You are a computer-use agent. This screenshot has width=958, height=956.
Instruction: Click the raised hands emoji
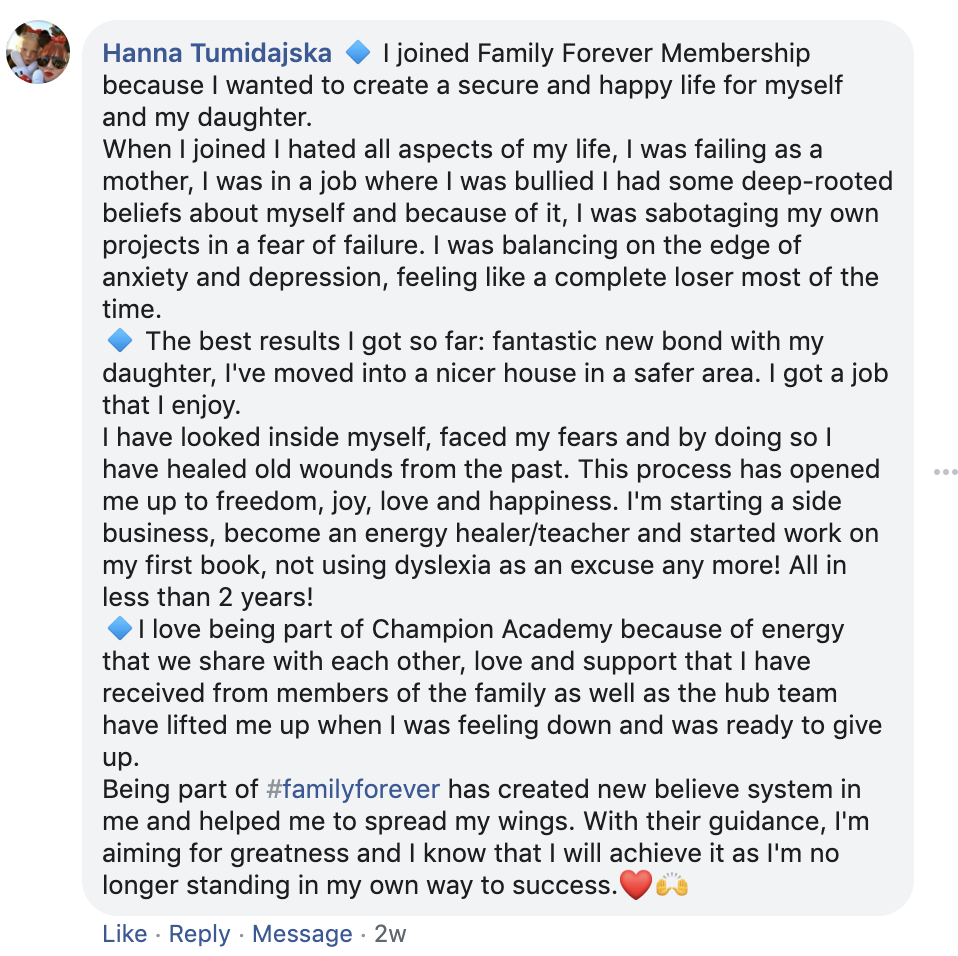point(672,885)
